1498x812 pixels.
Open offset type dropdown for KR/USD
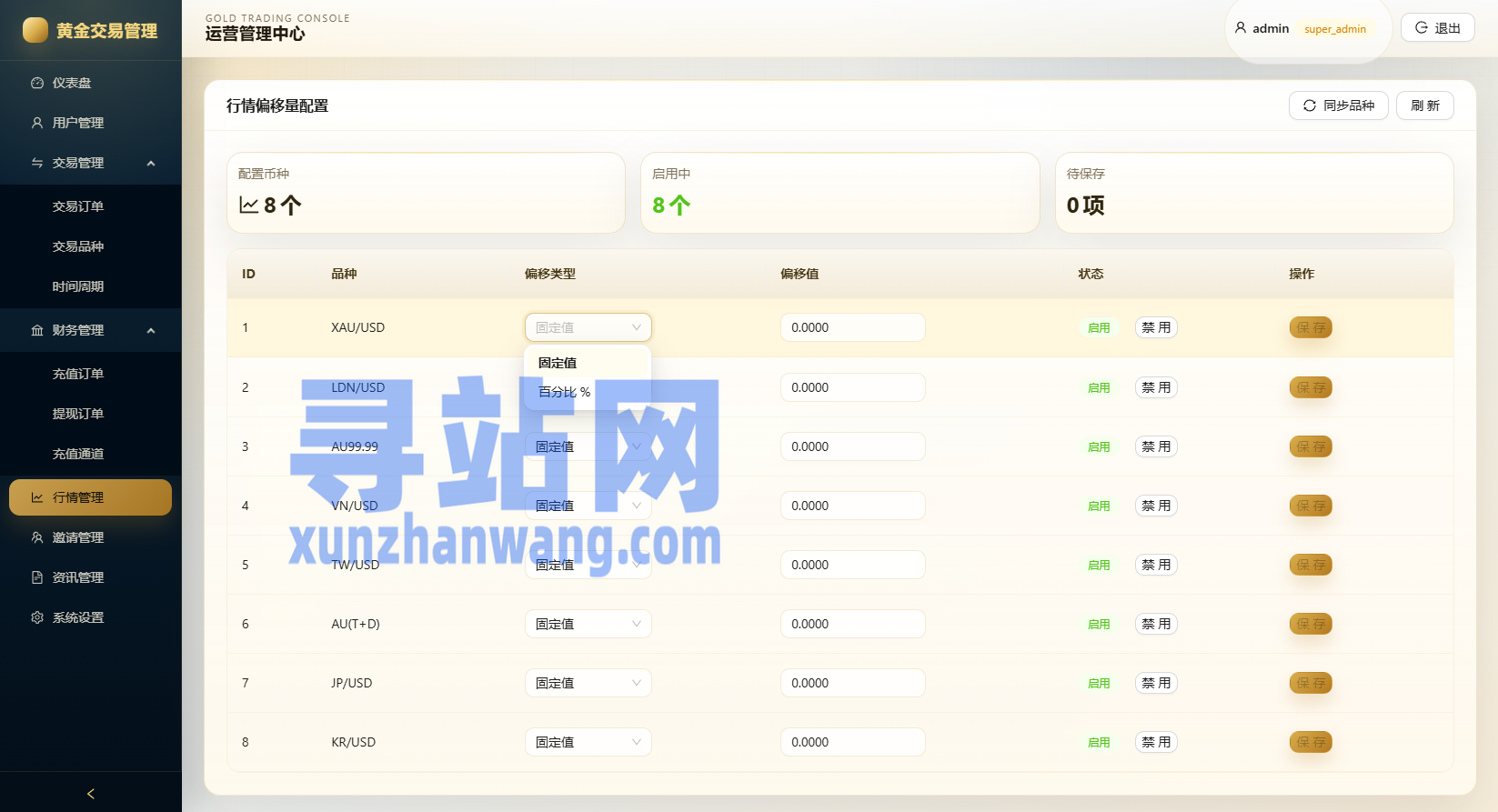pyautogui.click(x=588, y=742)
